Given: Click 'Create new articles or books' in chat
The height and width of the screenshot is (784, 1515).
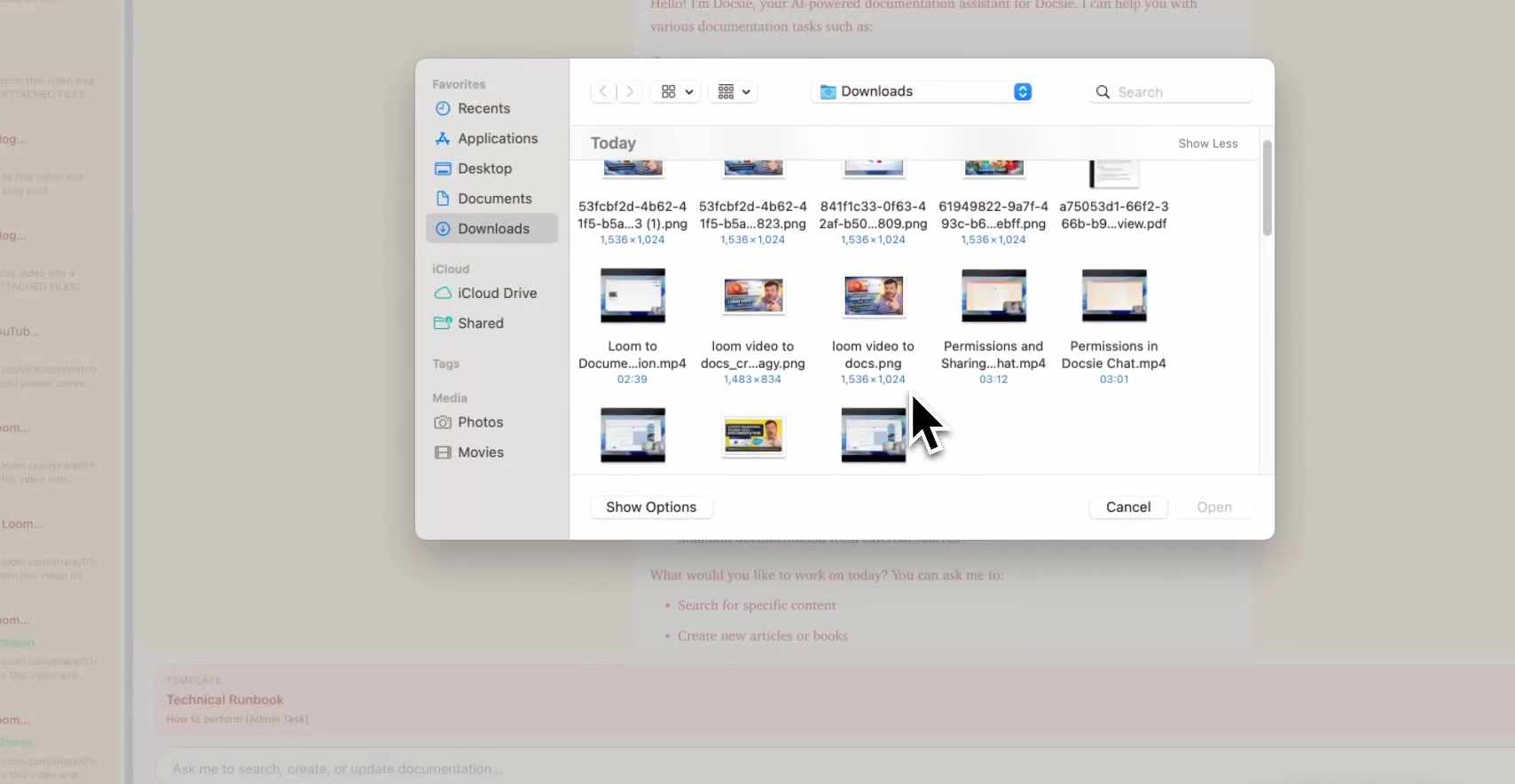Looking at the screenshot, I should tap(762, 636).
